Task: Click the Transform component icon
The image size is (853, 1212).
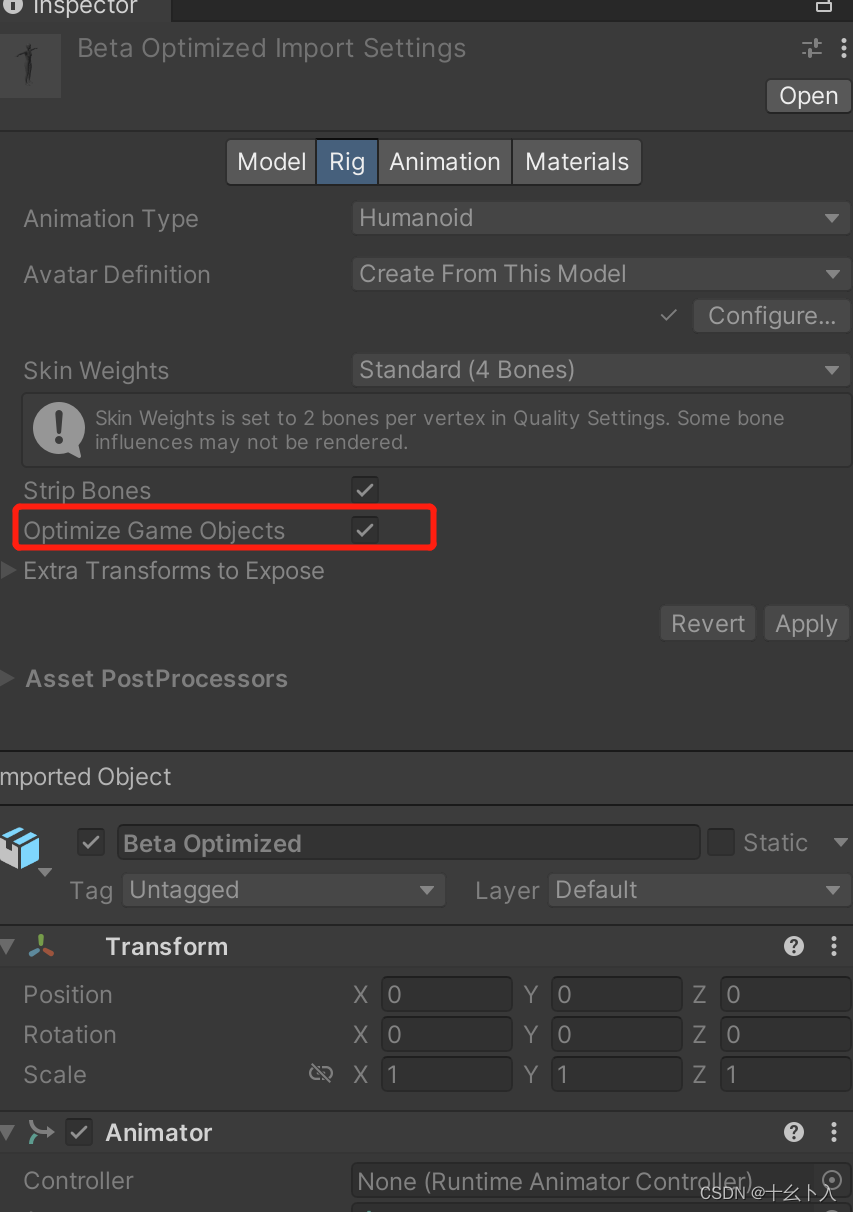Action: tap(42, 946)
